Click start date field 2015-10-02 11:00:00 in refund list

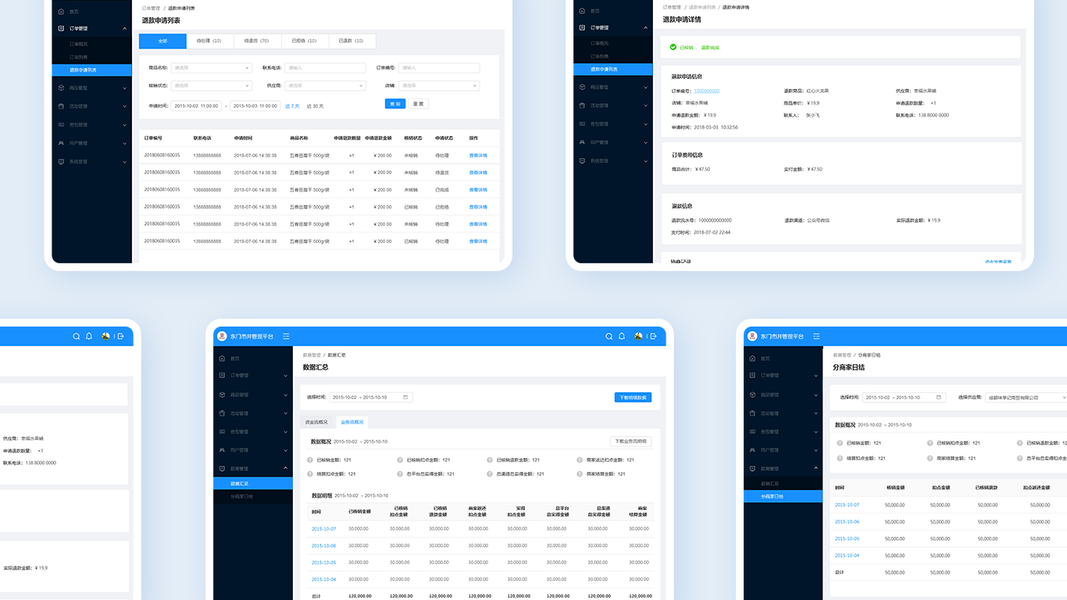pos(197,106)
